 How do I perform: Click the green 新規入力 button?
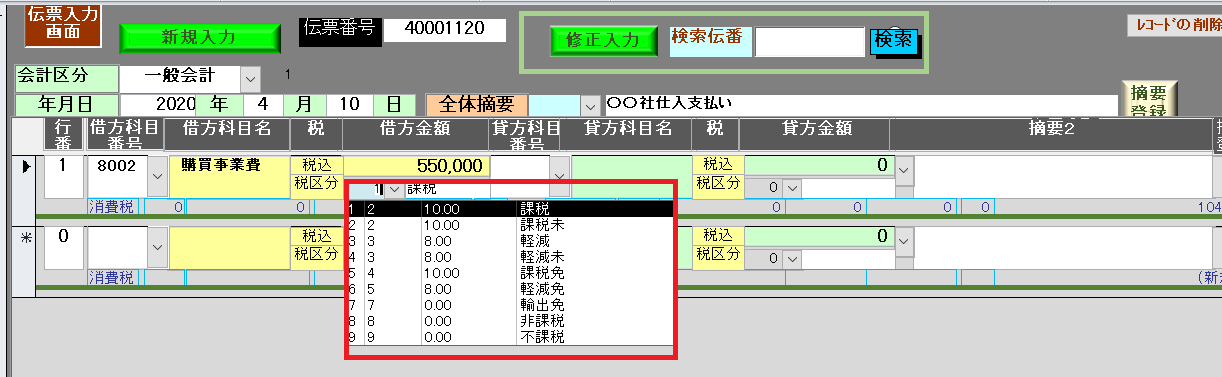[x=199, y=37]
